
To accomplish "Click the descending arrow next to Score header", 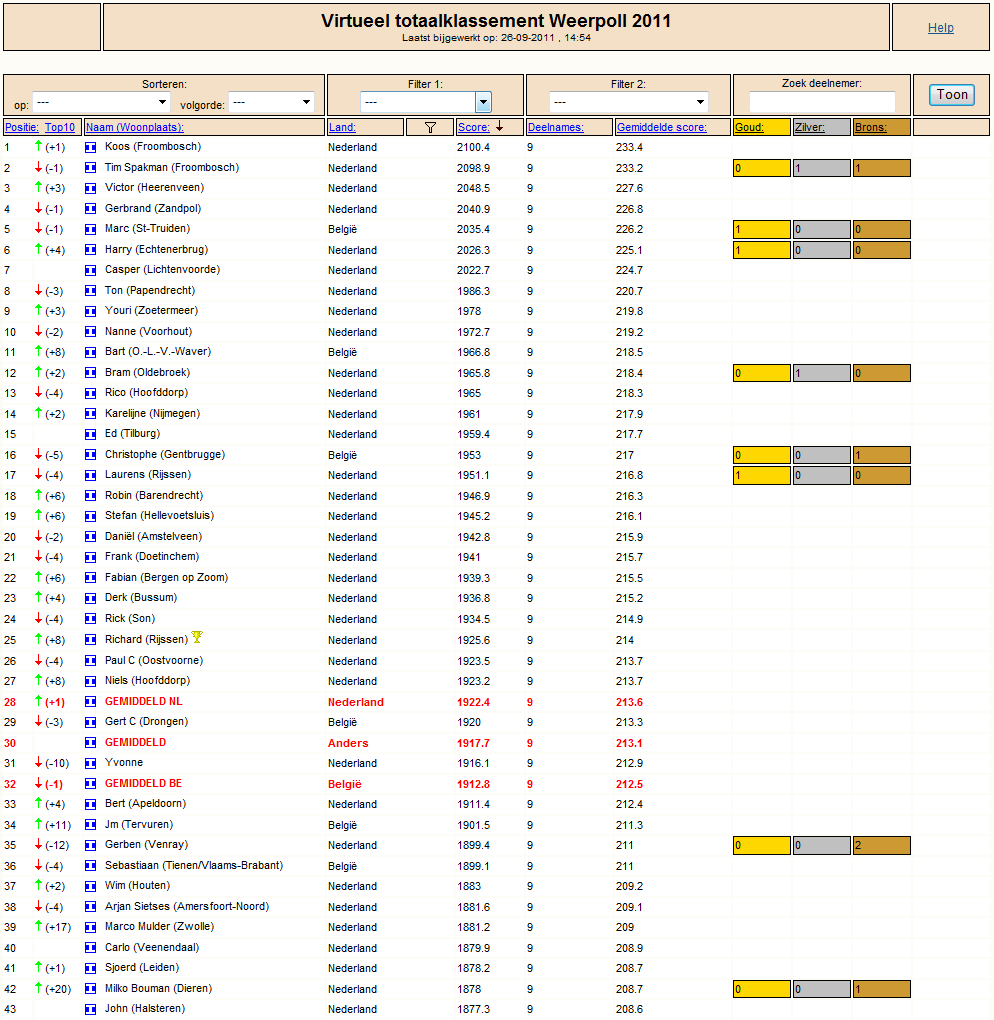I will click(x=500, y=127).
